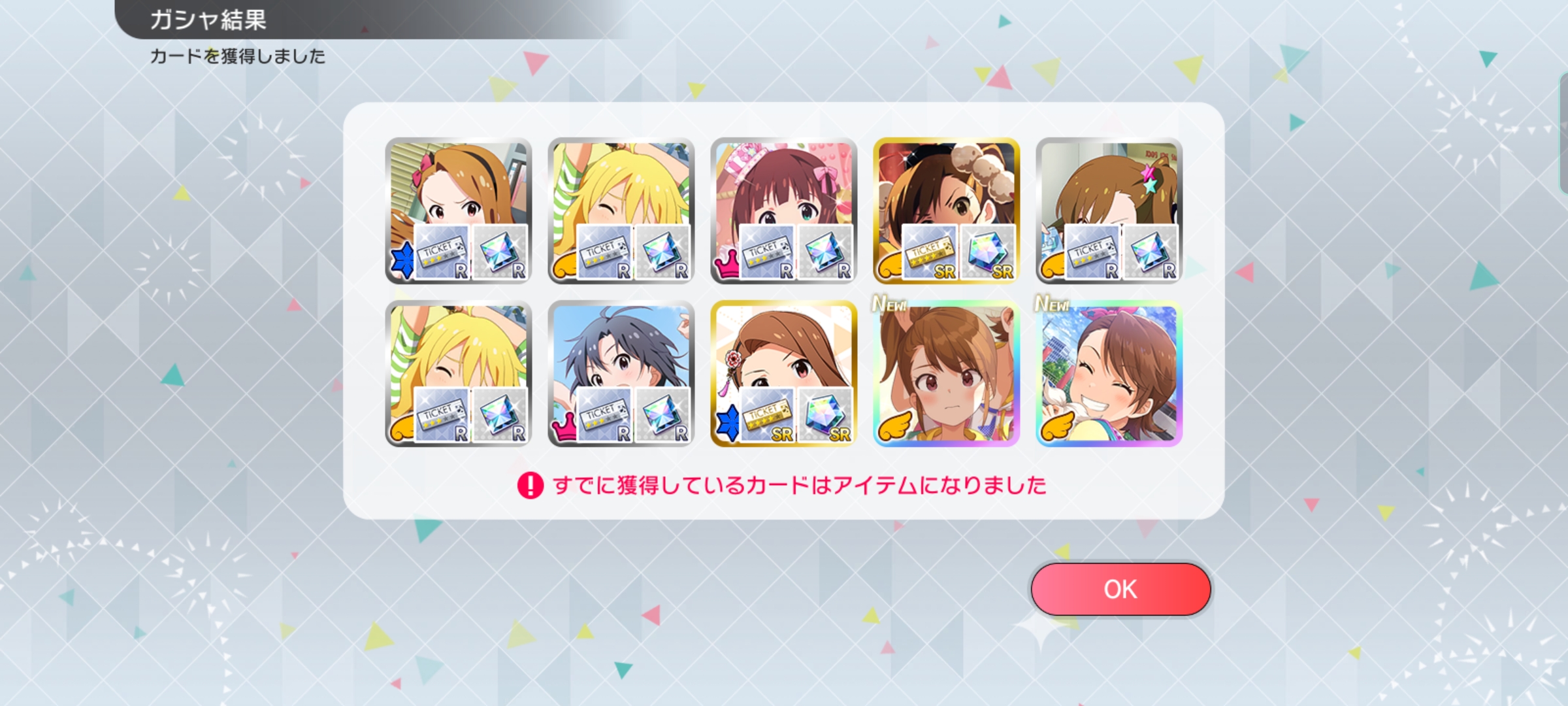Tap the R ticket icon on first card
The width and height of the screenshot is (1568, 706).
[x=442, y=252]
